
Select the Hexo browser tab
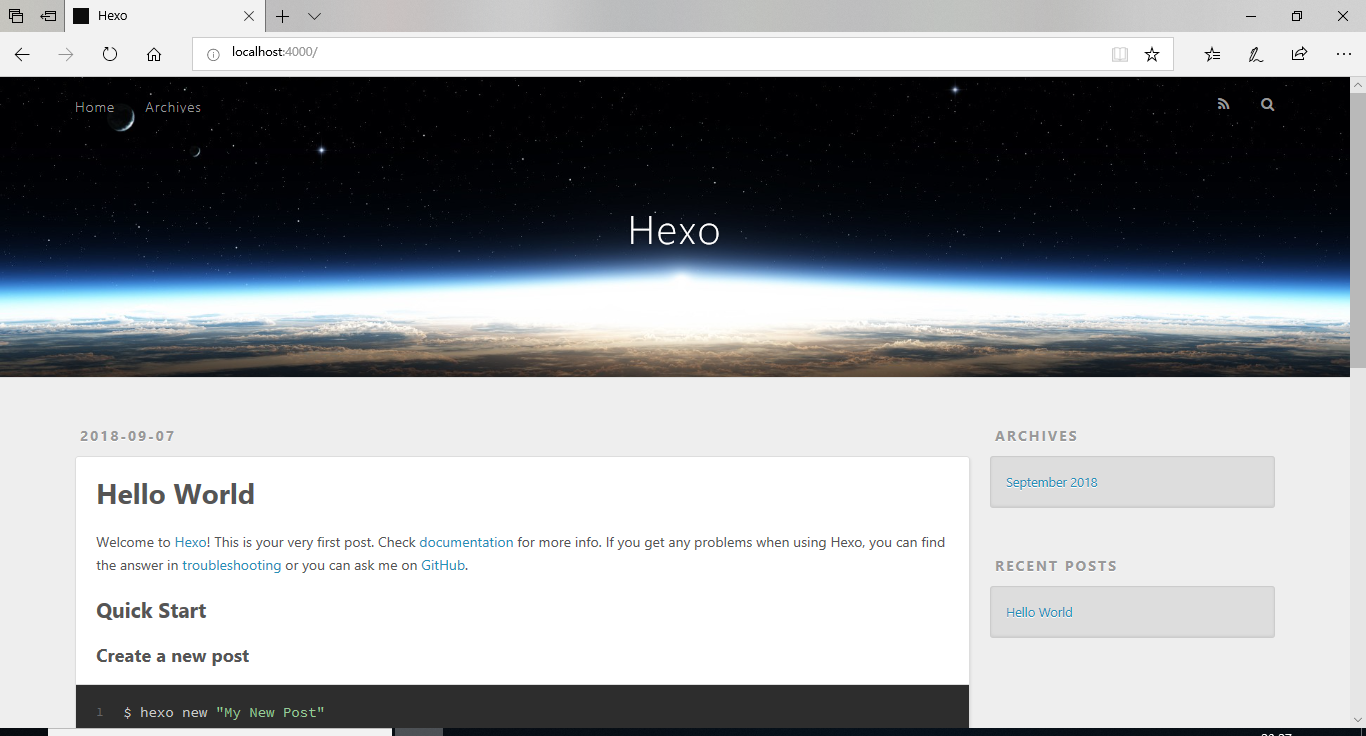coord(165,16)
